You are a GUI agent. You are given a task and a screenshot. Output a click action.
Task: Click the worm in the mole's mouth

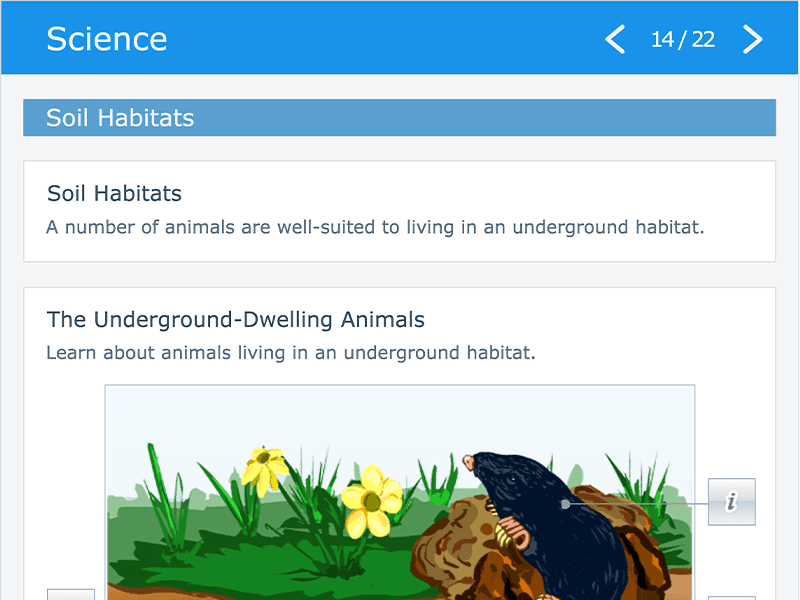pos(510,531)
